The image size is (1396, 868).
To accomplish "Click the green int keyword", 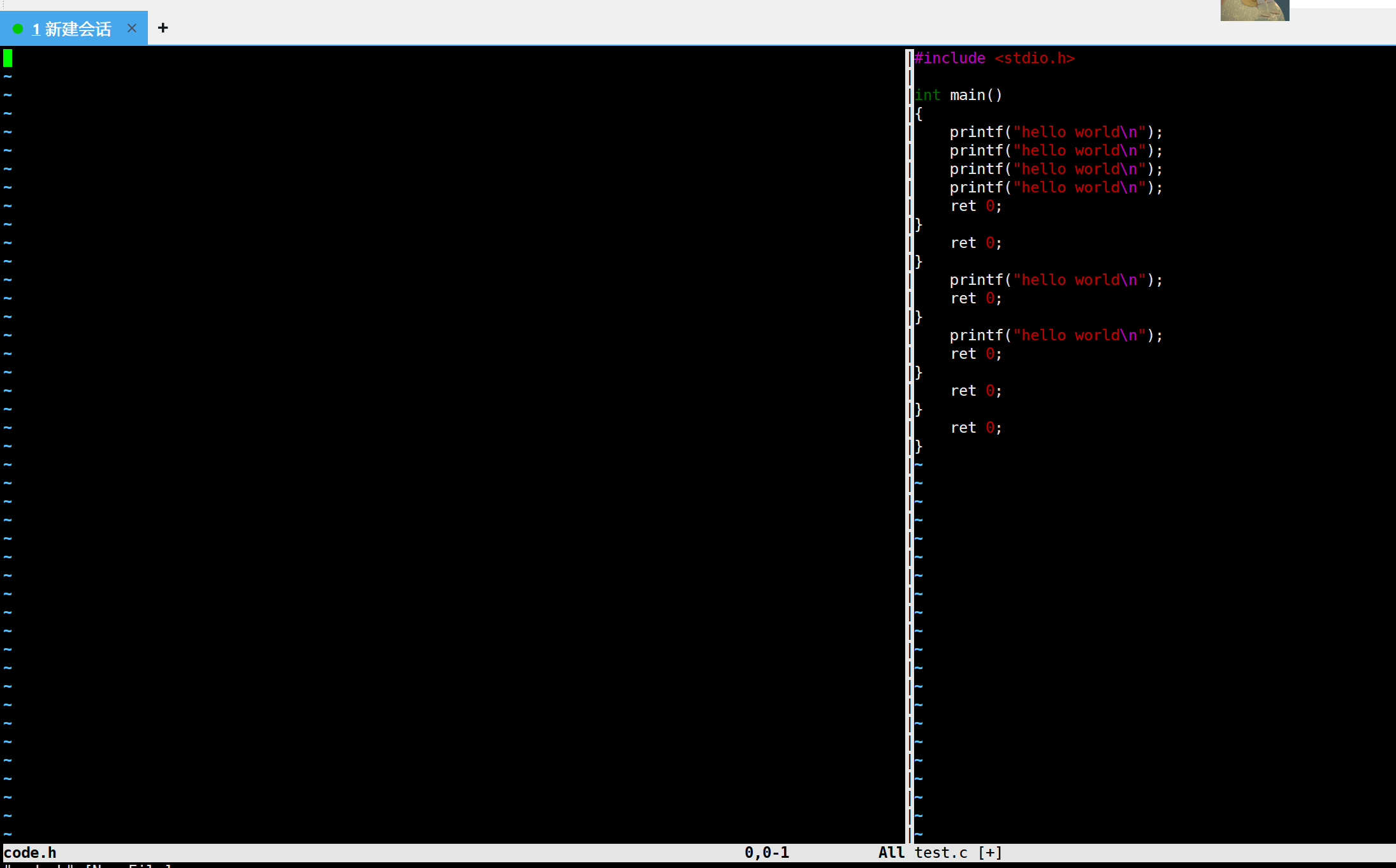I will click(927, 95).
